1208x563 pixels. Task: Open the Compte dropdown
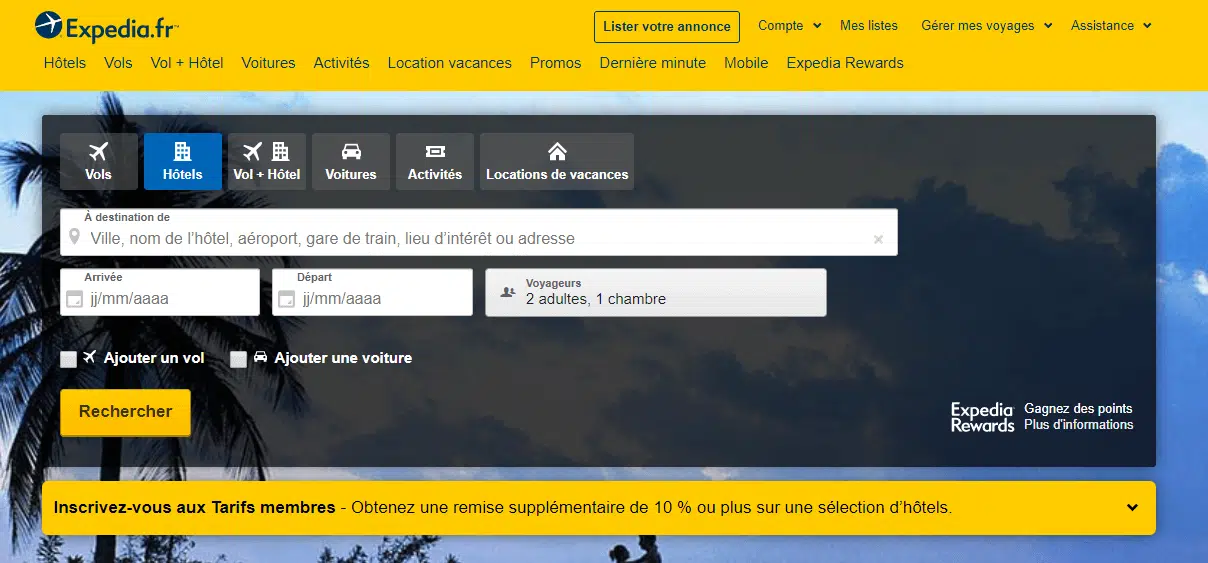[x=790, y=25]
